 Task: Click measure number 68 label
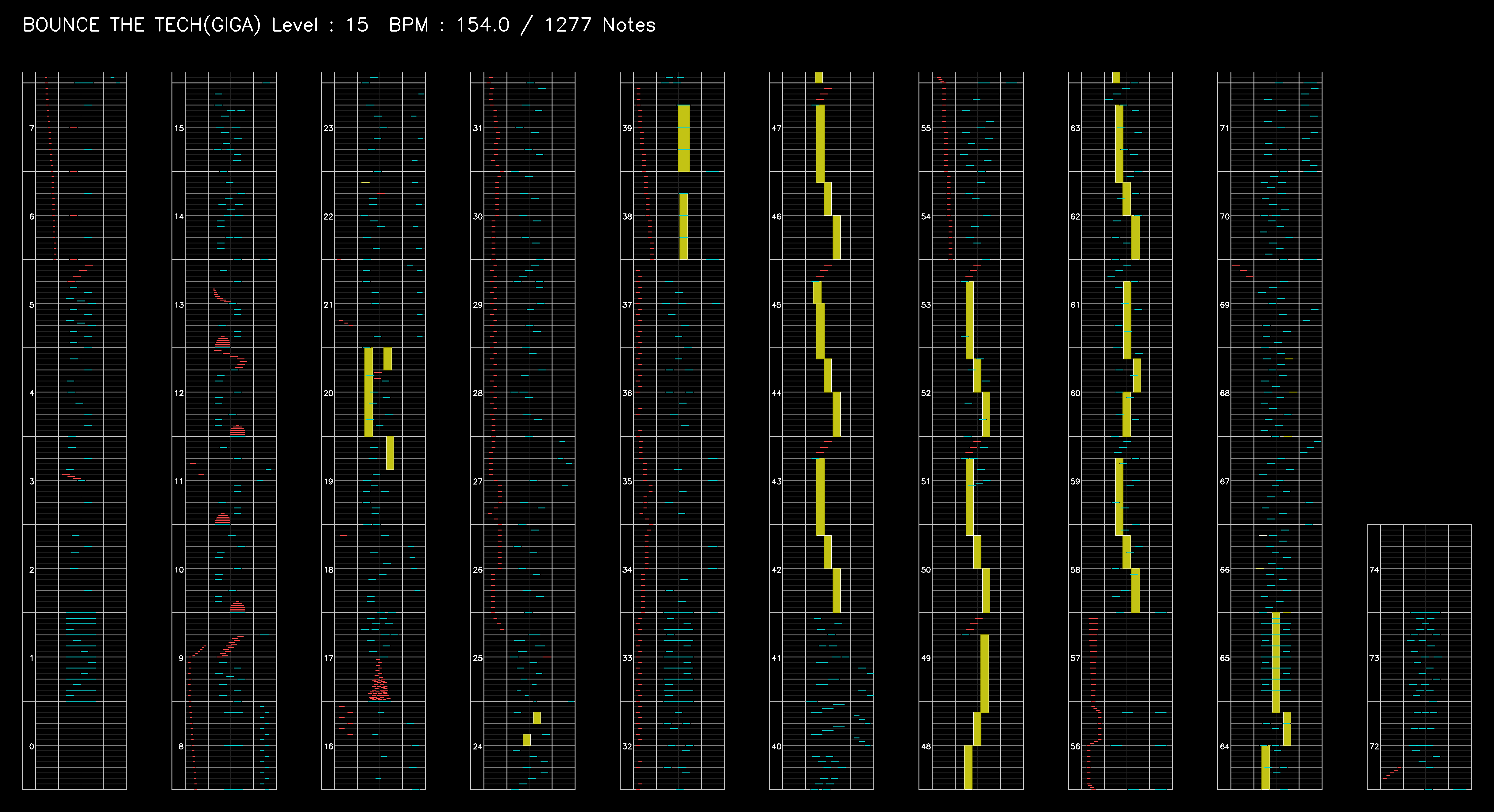(x=1224, y=393)
